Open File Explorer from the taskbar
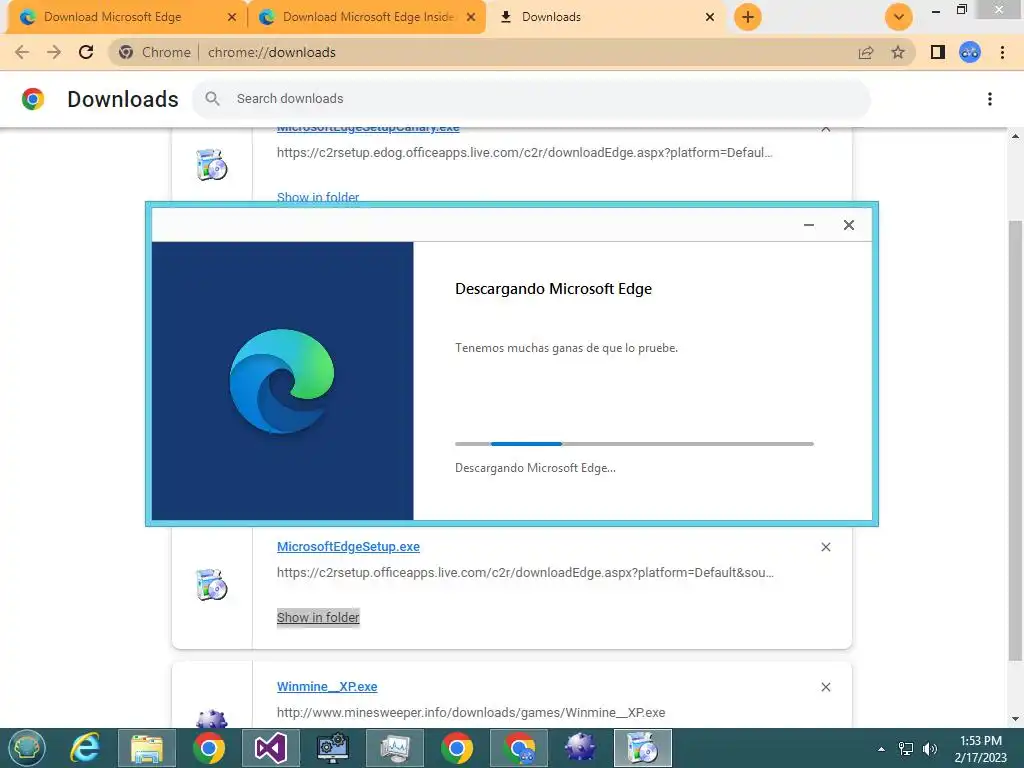The width and height of the screenshot is (1024, 768). (x=147, y=748)
